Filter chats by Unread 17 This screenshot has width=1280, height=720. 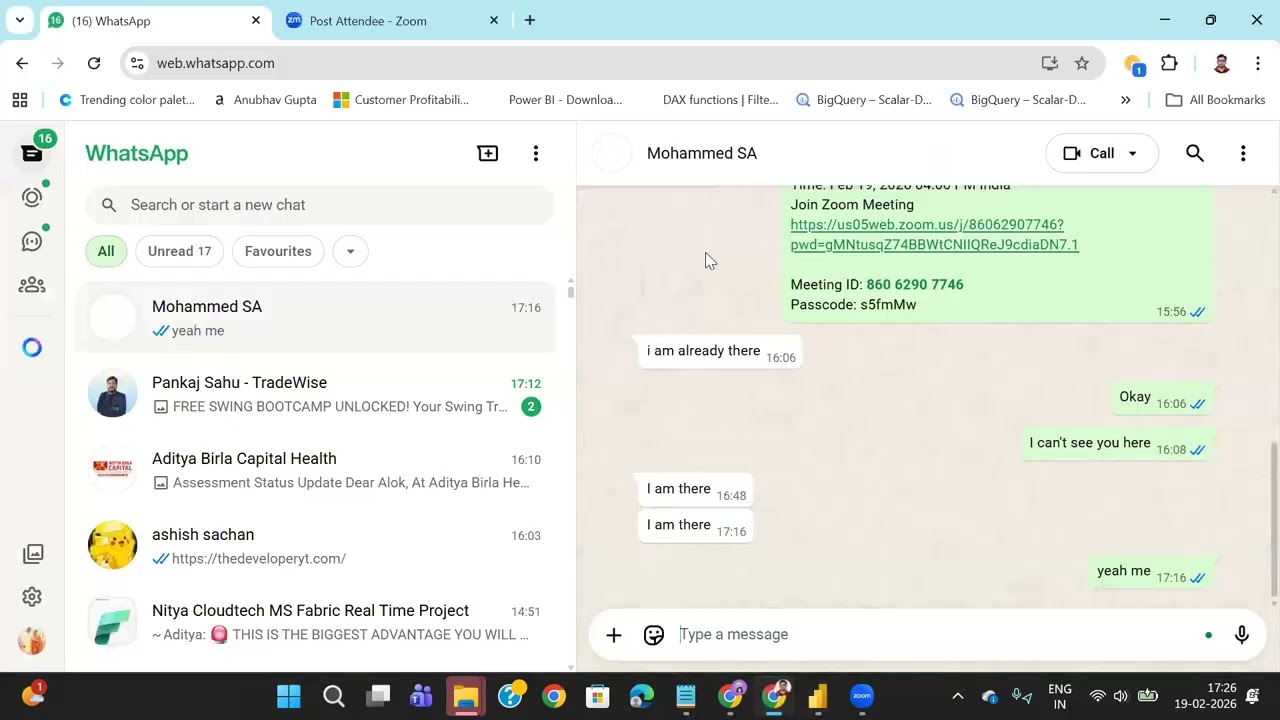click(x=179, y=251)
